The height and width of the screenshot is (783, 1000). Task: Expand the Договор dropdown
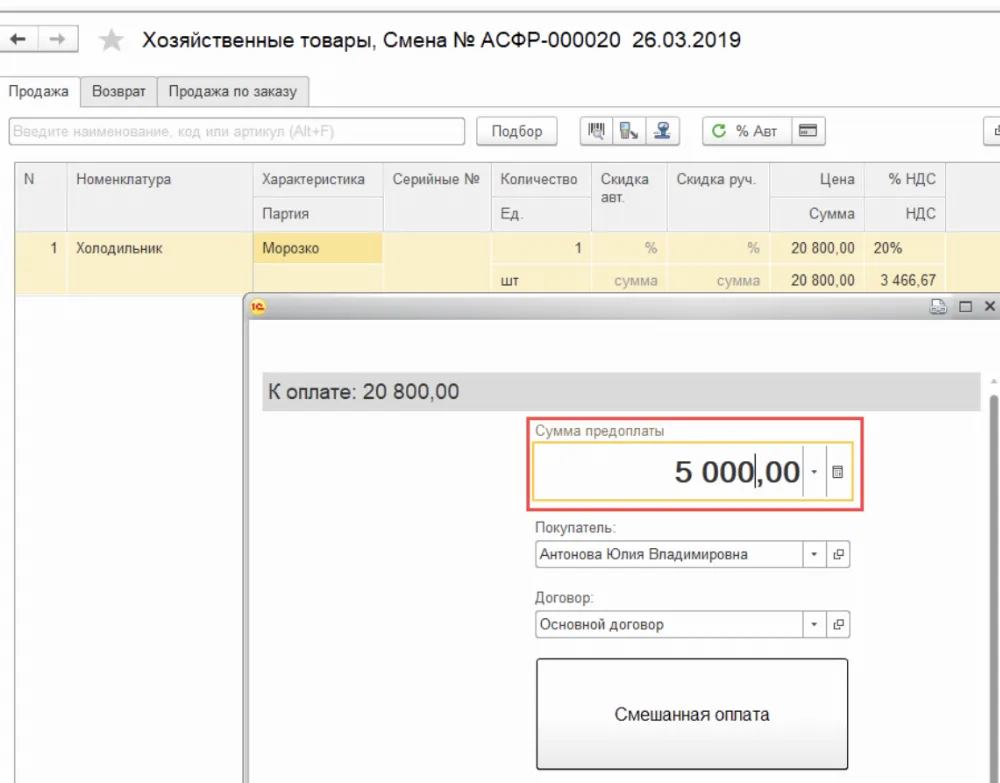[815, 624]
